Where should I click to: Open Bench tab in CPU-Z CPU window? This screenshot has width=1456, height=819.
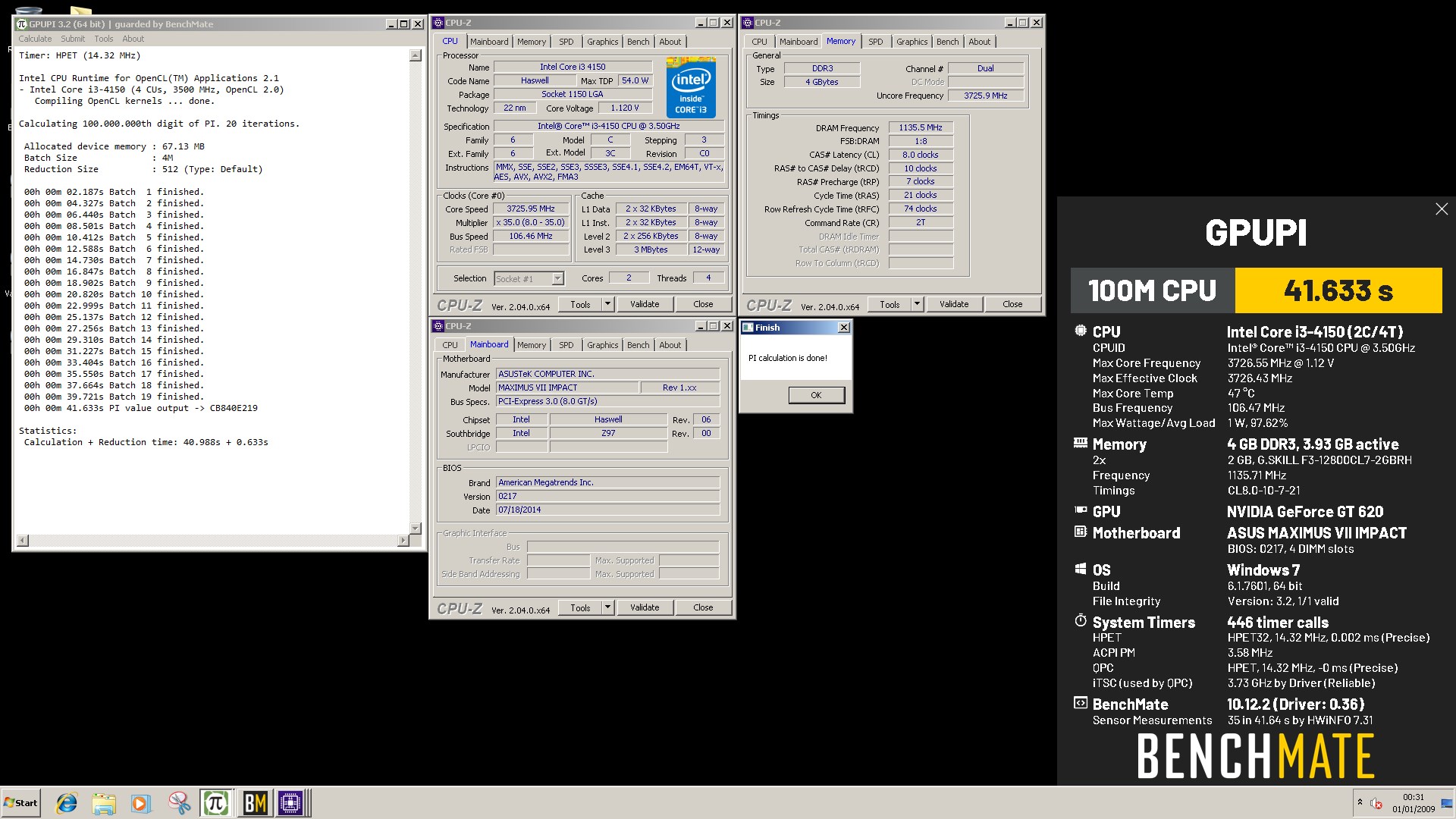(x=638, y=42)
